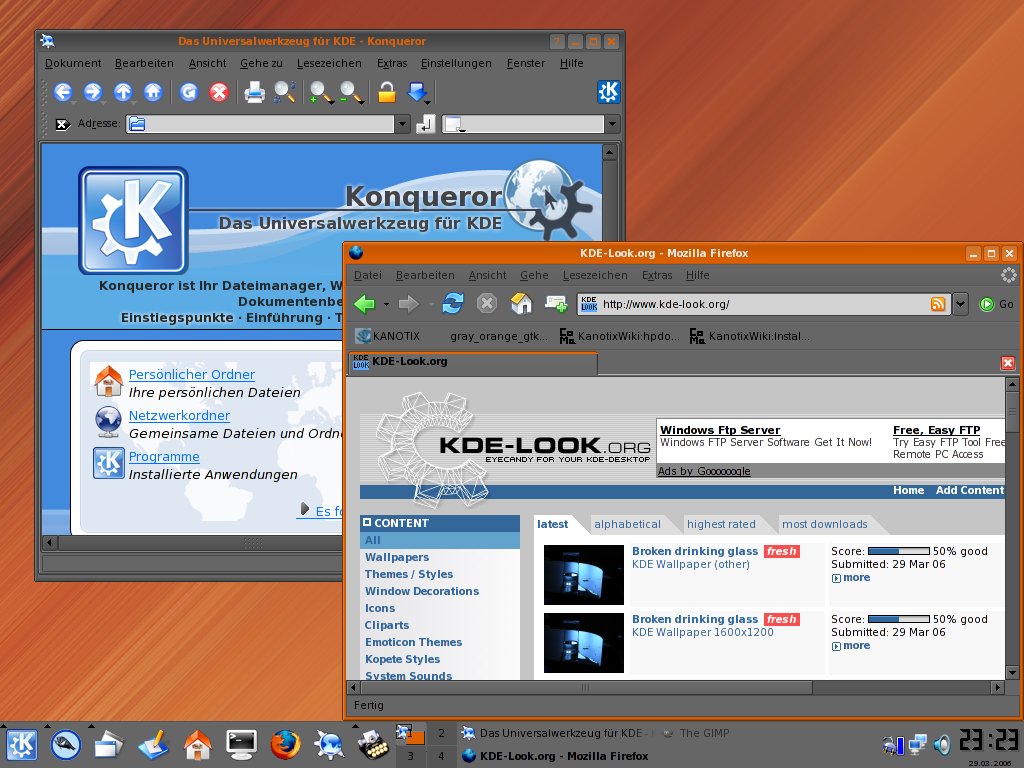This screenshot has height=768, width=1024.
Task: Click the first Broken drinking glass thumbnail
Action: coord(584,575)
